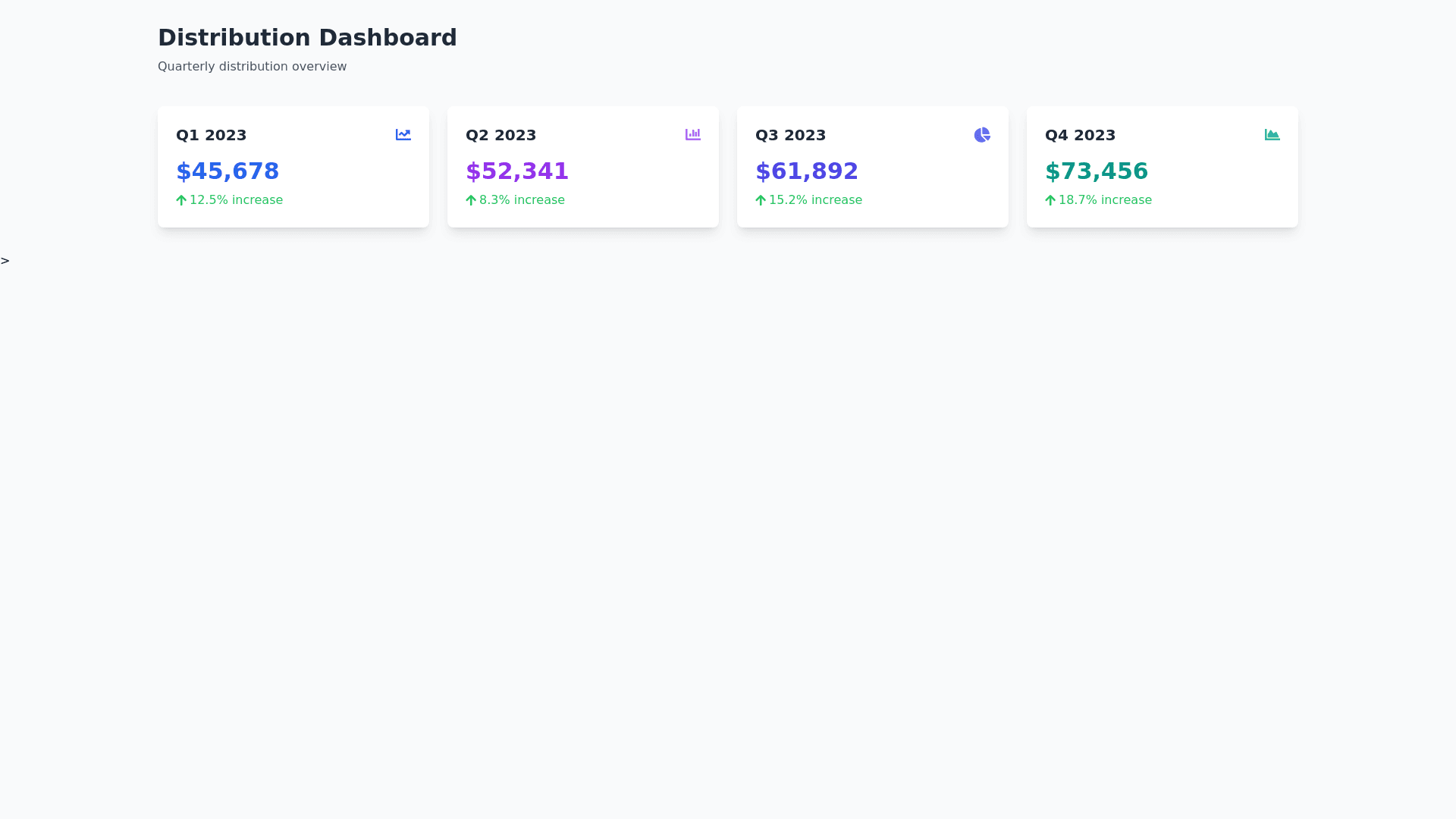Image resolution: width=1456 pixels, height=819 pixels.
Task: Select the $73,456 amount
Action: (1097, 171)
